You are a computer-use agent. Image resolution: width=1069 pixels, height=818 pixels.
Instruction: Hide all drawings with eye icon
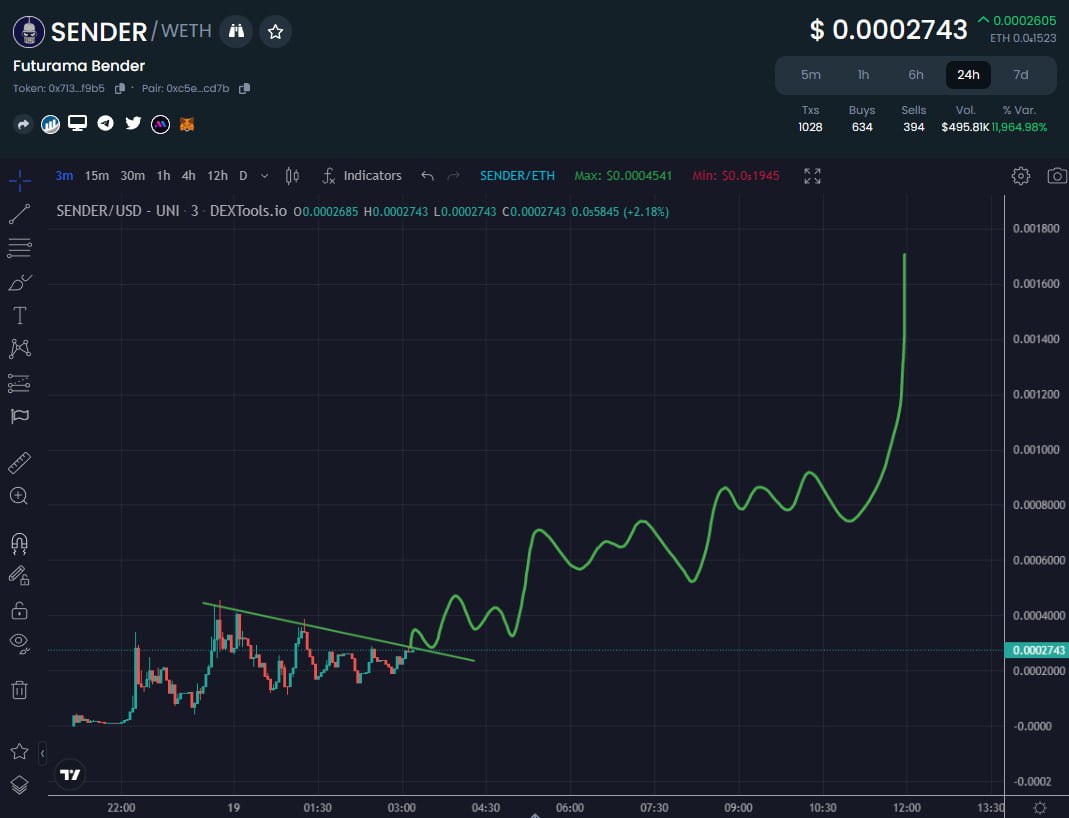(19, 643)
